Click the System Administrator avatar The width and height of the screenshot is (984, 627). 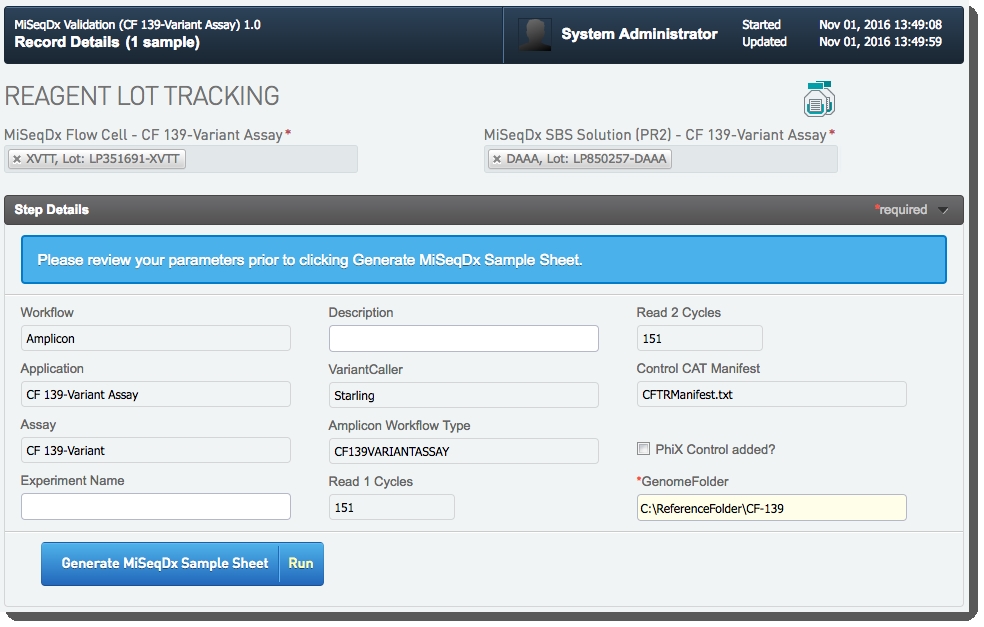(x=534, y=35)
